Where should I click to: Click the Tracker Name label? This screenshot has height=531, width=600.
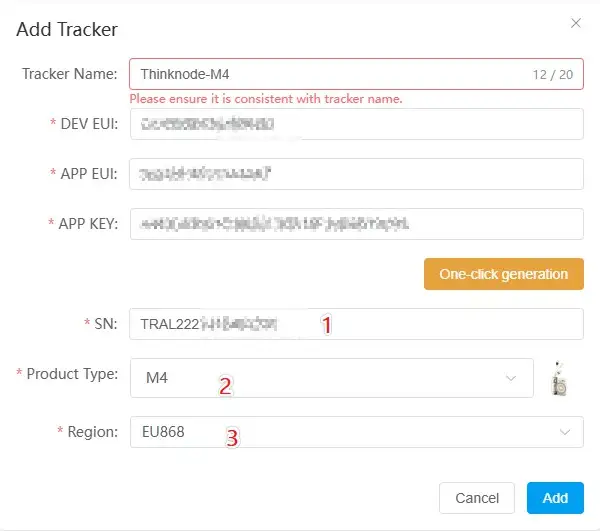[x=70, y=74]
